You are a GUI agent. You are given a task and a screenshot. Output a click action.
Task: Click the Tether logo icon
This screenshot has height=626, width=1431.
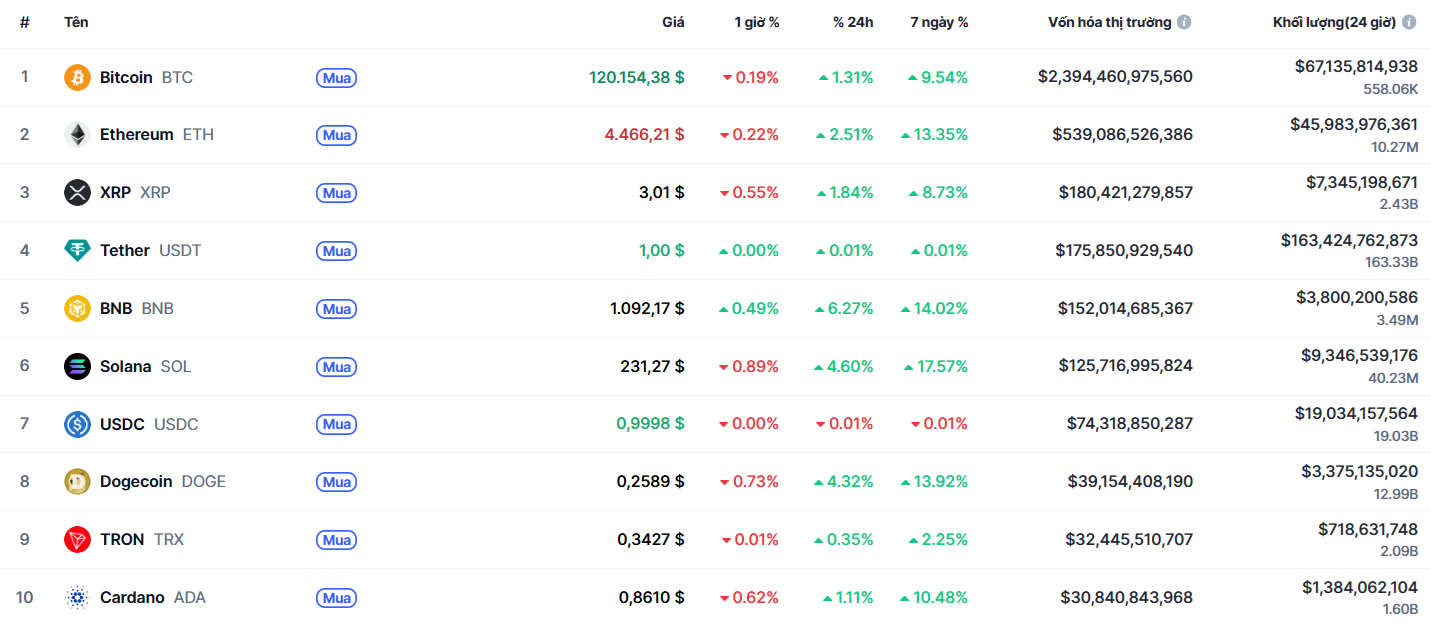[x=77, y=250]
